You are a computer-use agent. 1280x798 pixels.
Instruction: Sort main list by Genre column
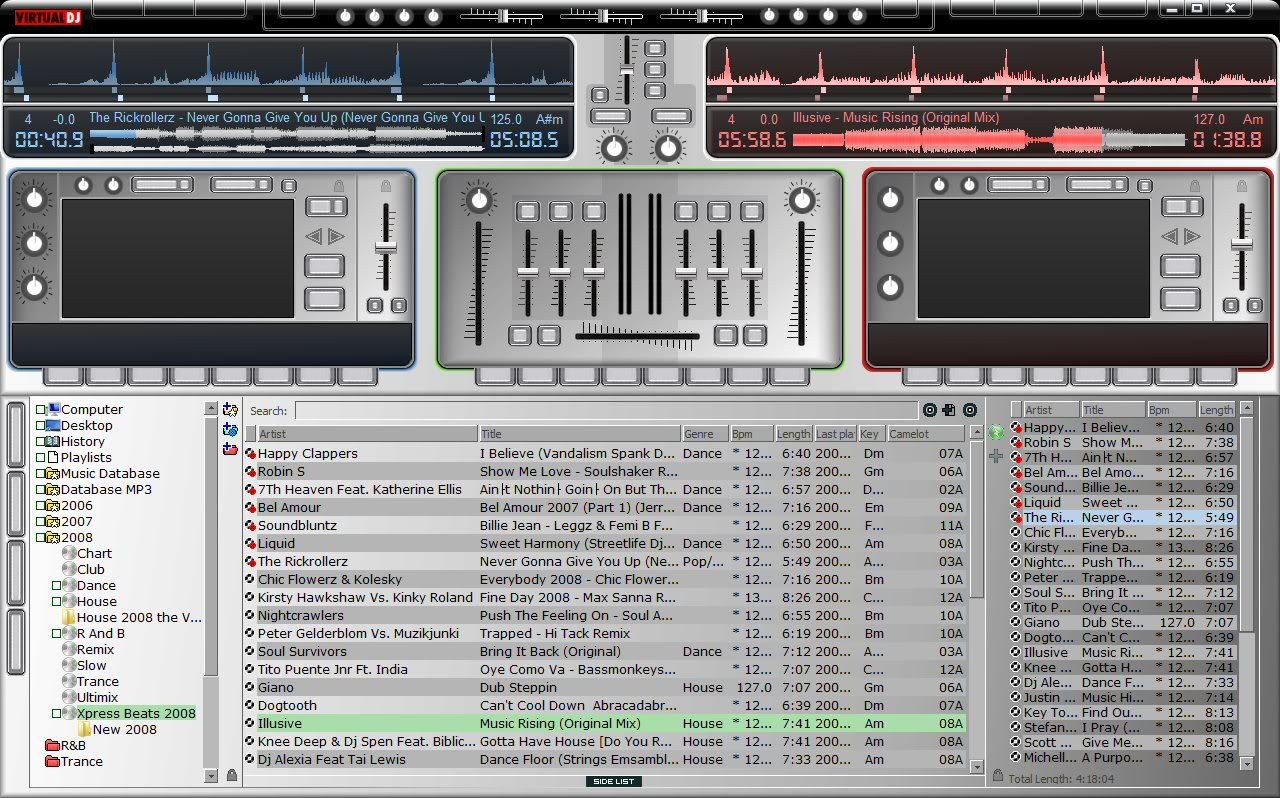(704, 434)
